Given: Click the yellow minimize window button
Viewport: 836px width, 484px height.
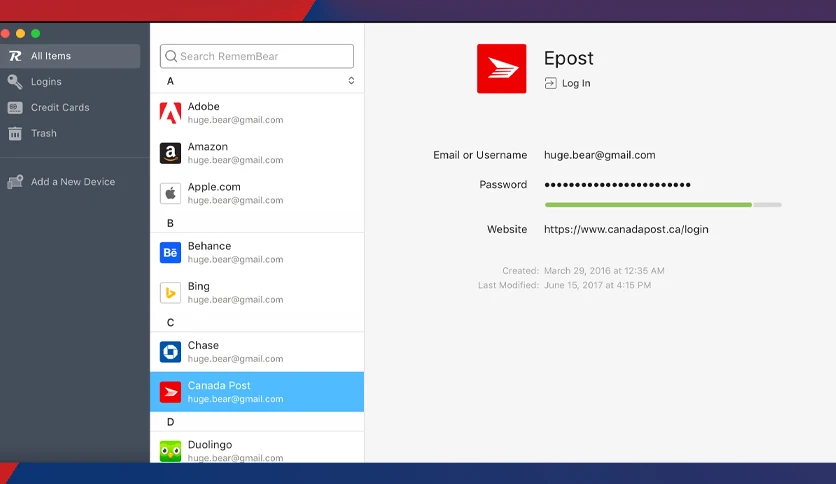Looking at the screenshot, I should tap(20, 34).
